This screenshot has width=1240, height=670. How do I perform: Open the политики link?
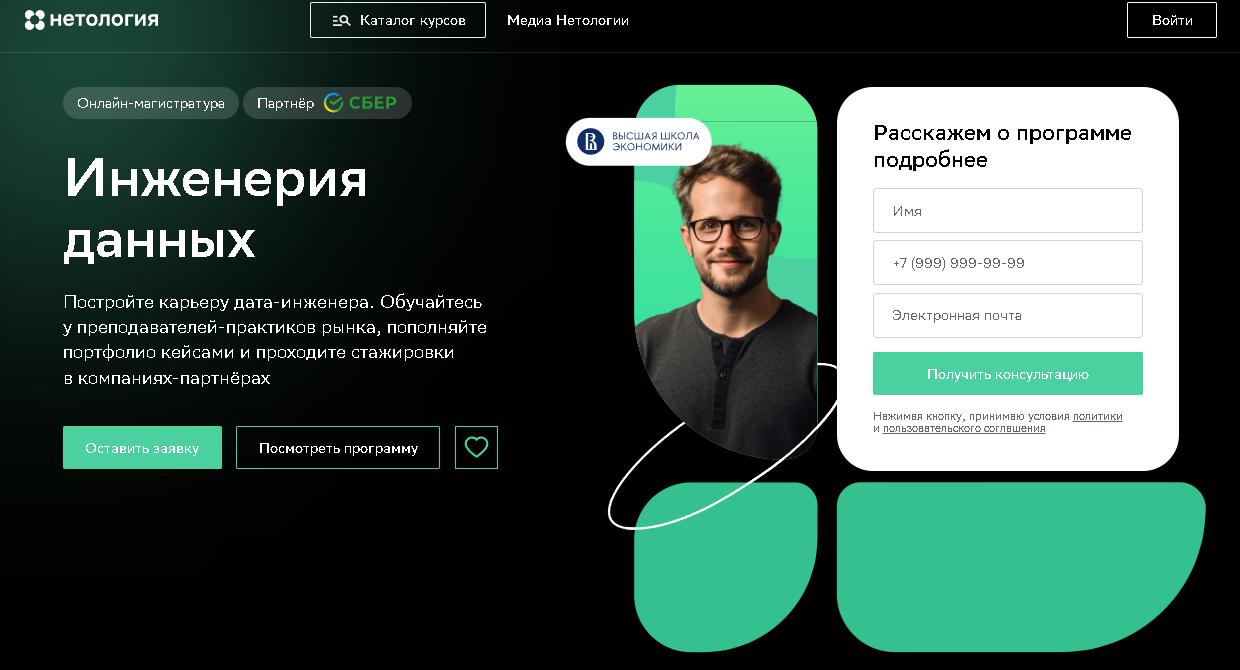click(x=1098, y=416)
